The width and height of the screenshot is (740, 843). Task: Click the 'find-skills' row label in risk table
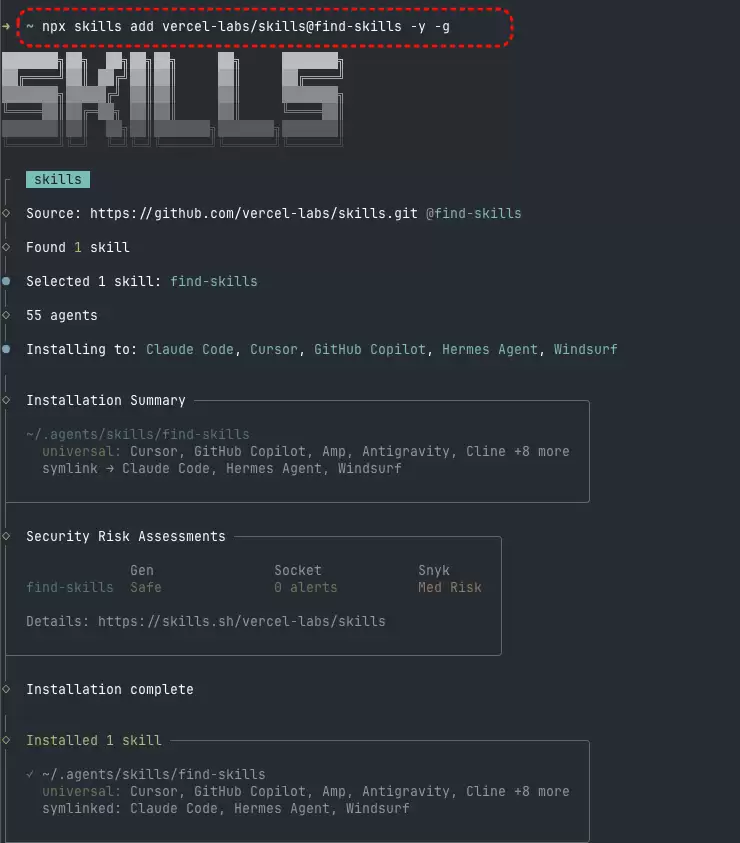(x=70, y=587)
